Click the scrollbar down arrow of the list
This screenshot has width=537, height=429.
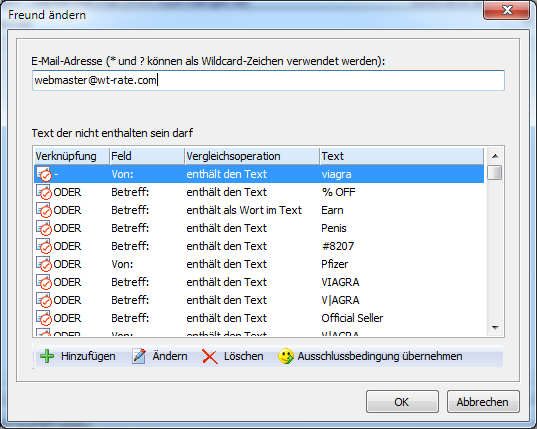coord(495,328)
